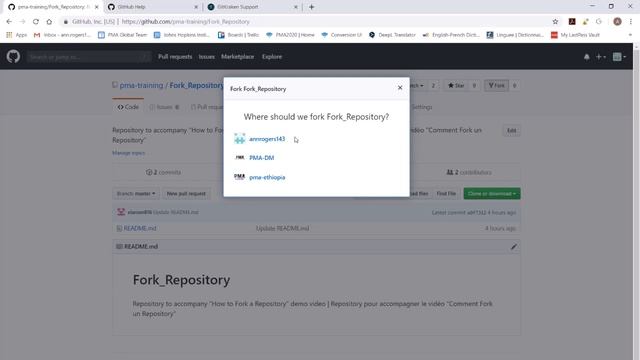Open the PMA2020 | Home bookmark

[x=290, y=35]
